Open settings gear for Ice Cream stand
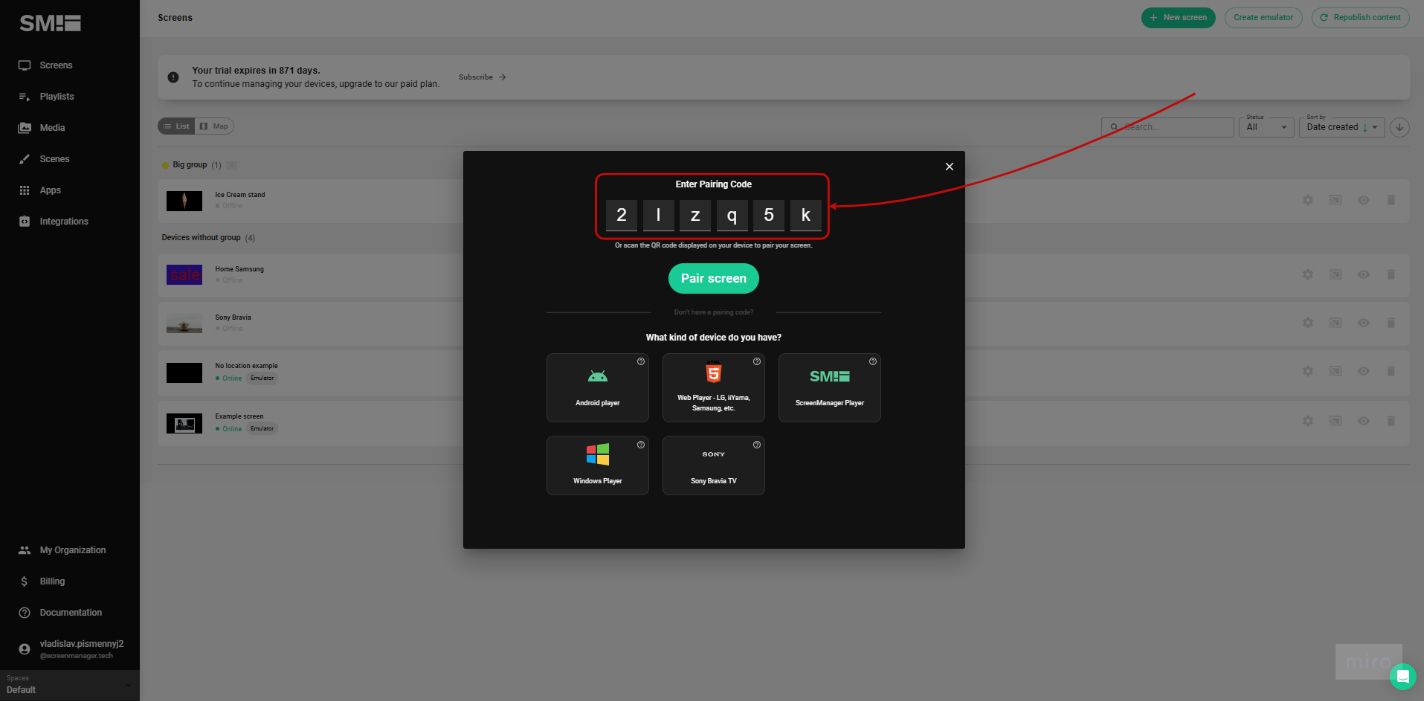 click(x=1307, y=200)
